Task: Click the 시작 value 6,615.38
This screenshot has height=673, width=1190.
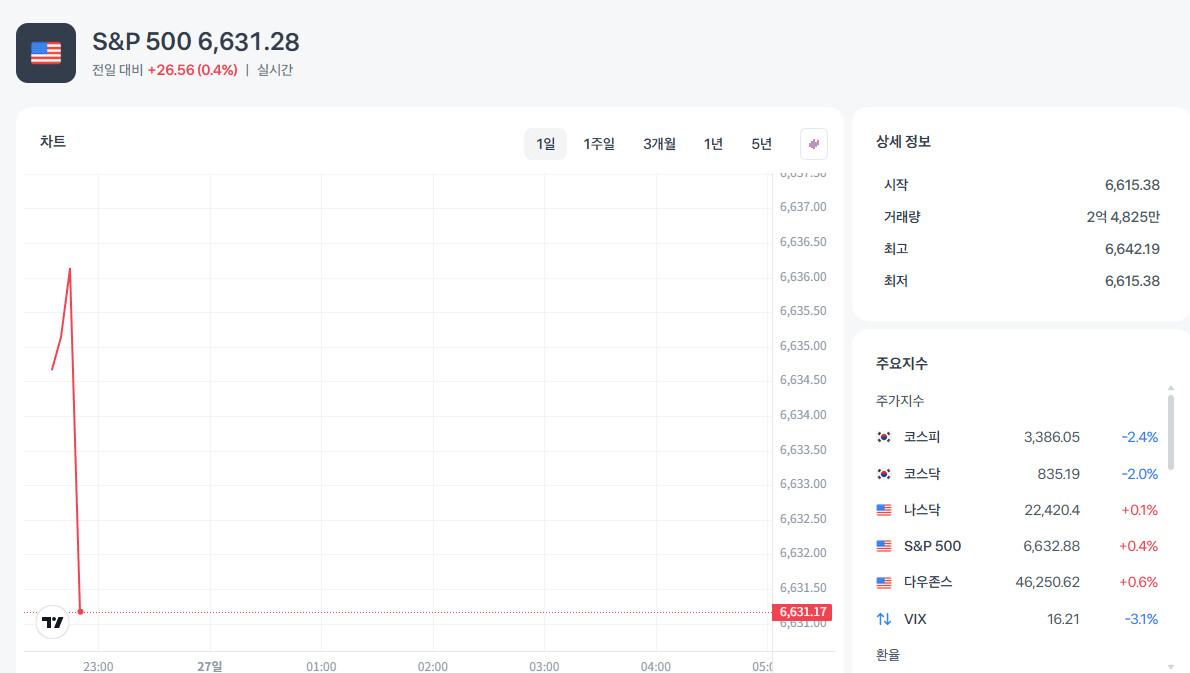Action: (x=1132, y=185)
